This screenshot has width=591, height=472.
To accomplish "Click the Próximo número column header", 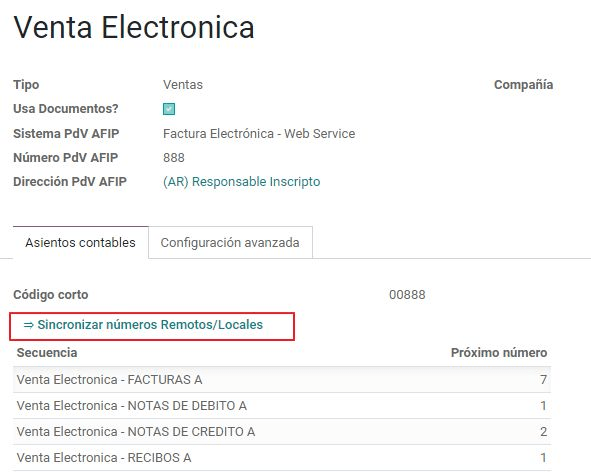I will pos(499,353).
